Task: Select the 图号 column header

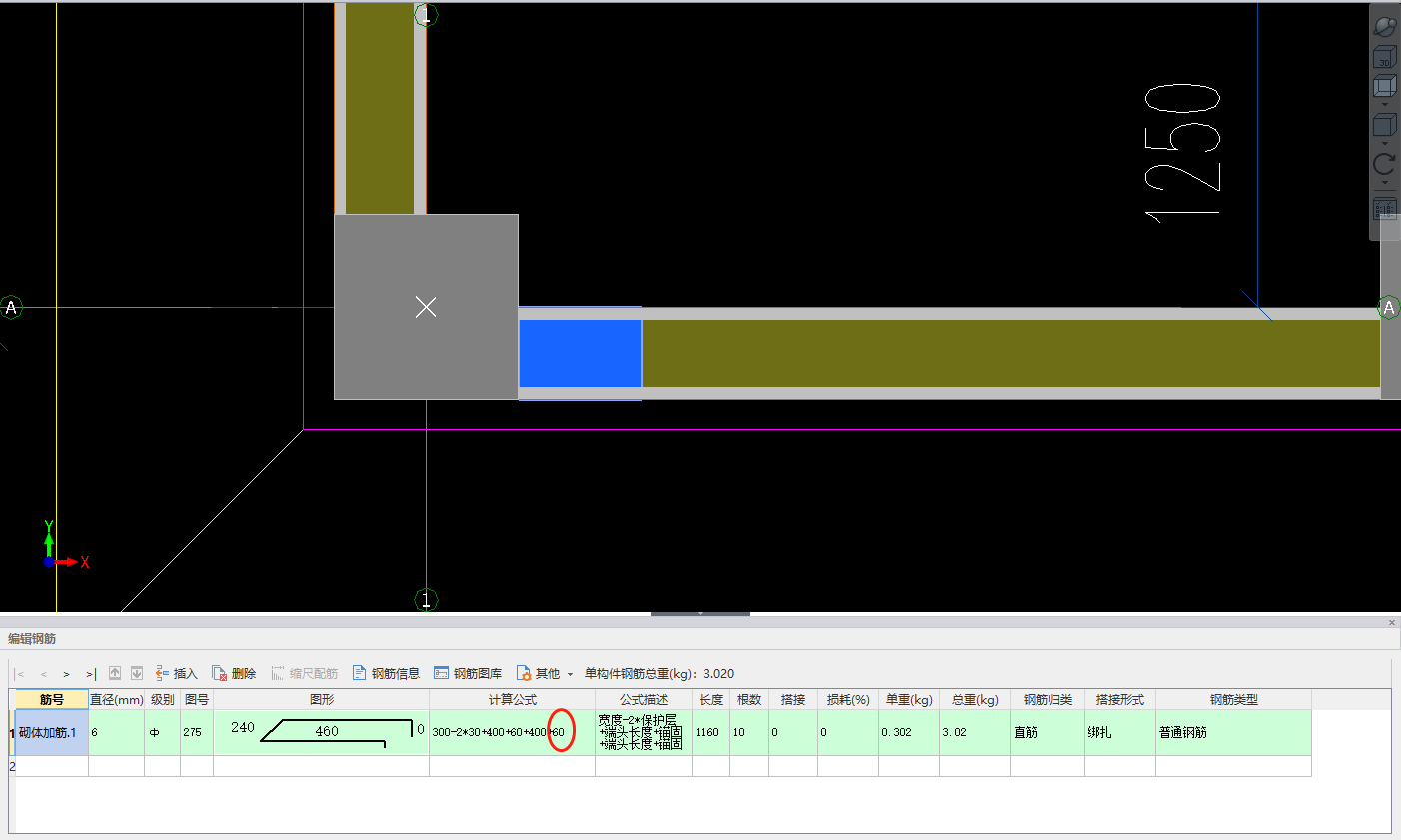Action: click(x=197, y=700)
